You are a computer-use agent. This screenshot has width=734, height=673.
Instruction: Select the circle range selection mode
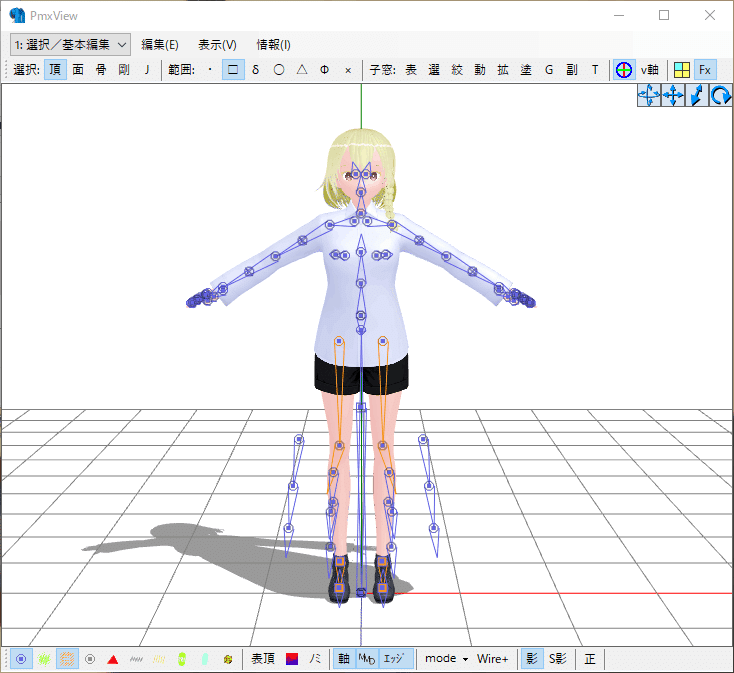279,70
